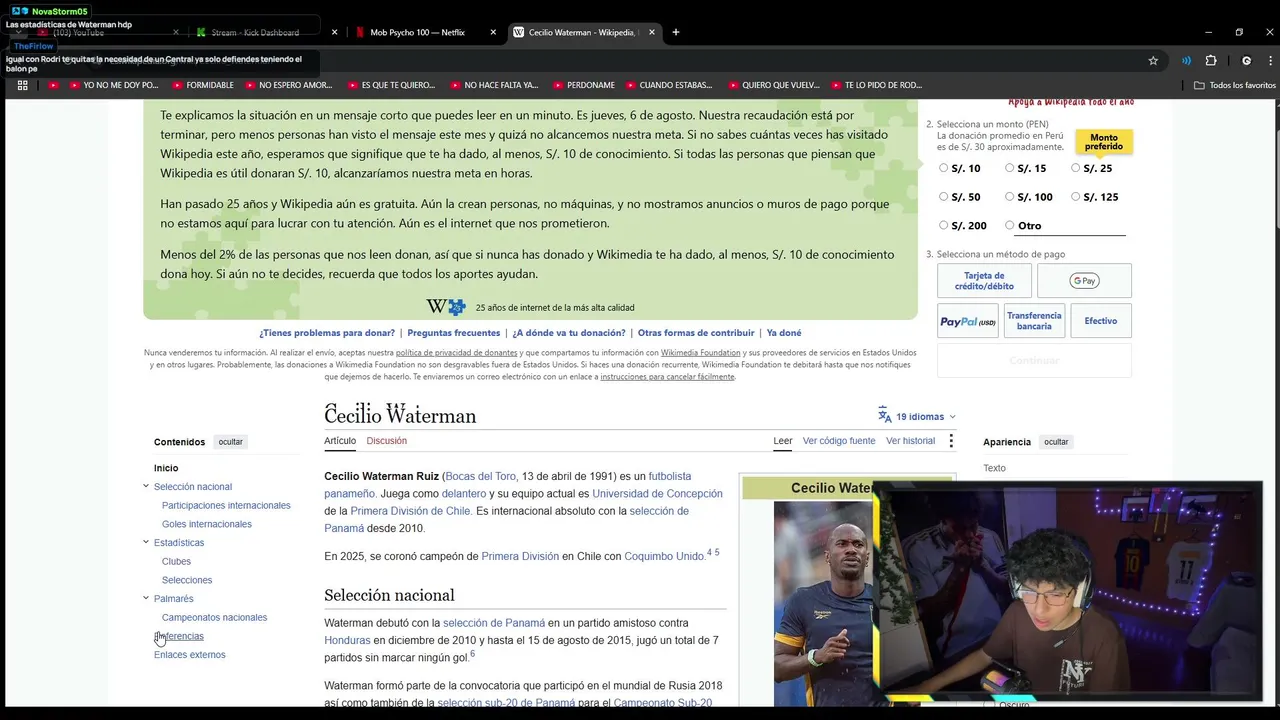Select the S/. 200 donation amount
The height and width of the screenshot is (720, 1280).
(943, 226)
